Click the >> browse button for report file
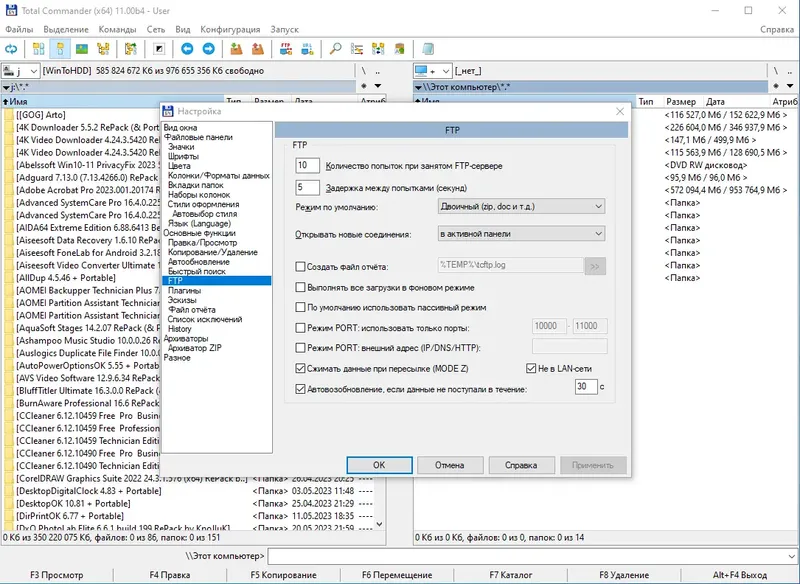This screenshot has width=800, height=584. click(595, 266)
